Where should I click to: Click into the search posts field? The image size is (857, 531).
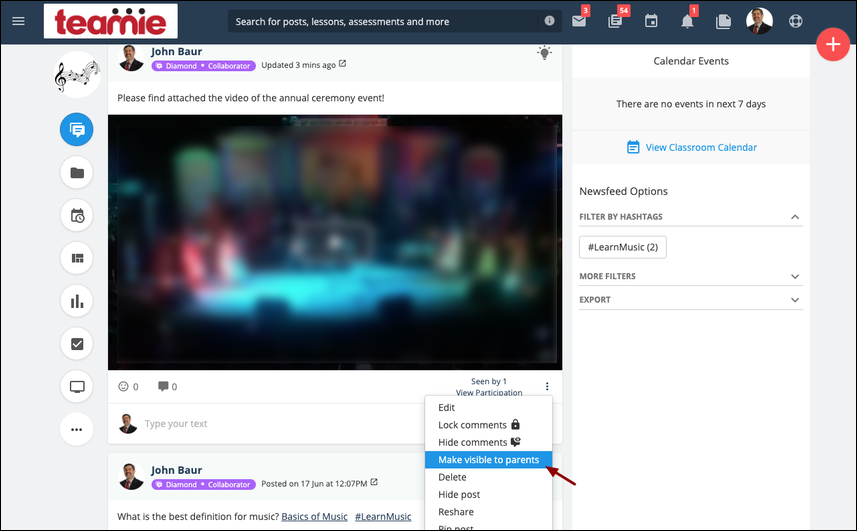click(x=383, y=21)
